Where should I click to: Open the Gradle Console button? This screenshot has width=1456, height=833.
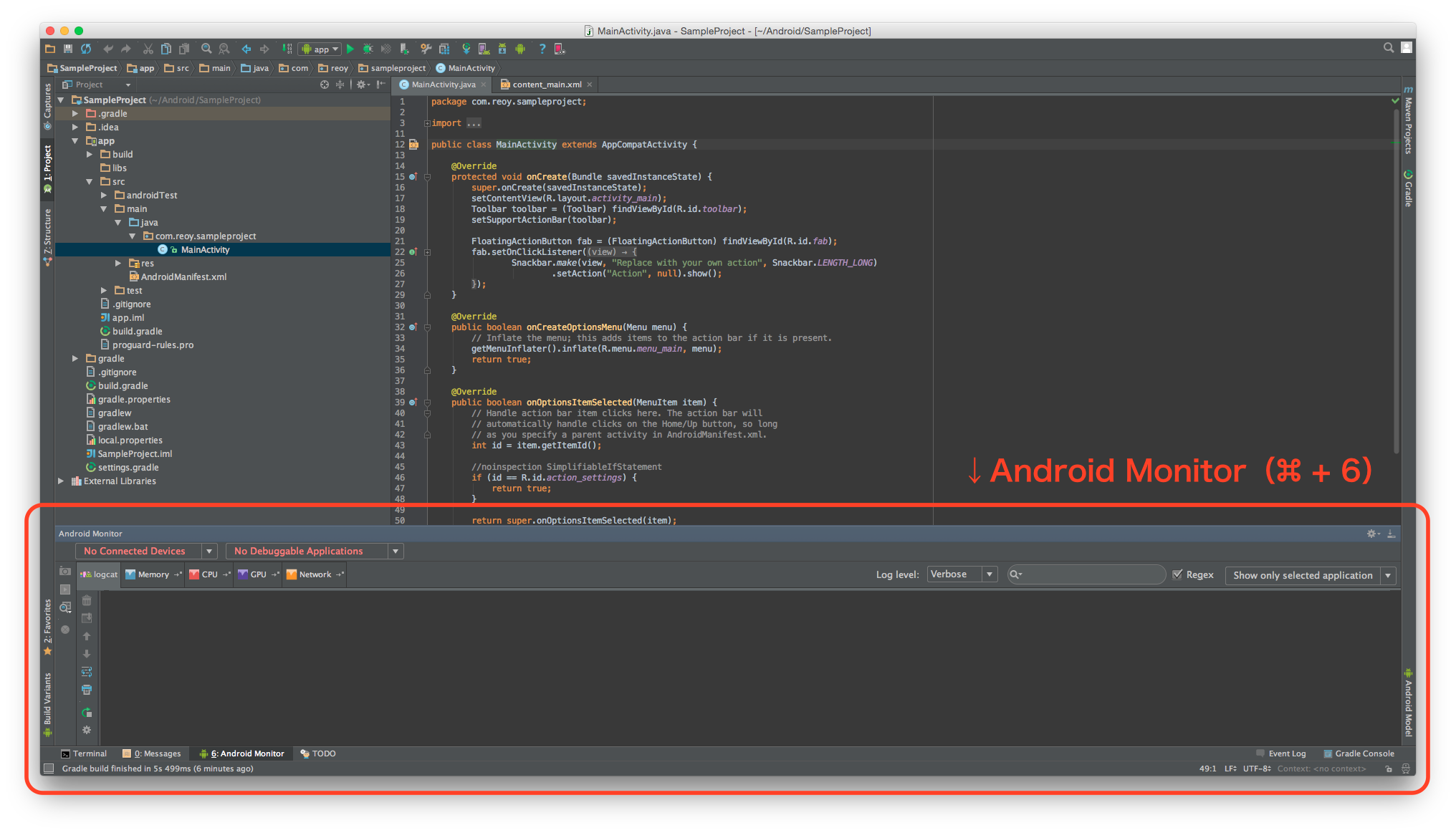click(x=1359, y=753)
